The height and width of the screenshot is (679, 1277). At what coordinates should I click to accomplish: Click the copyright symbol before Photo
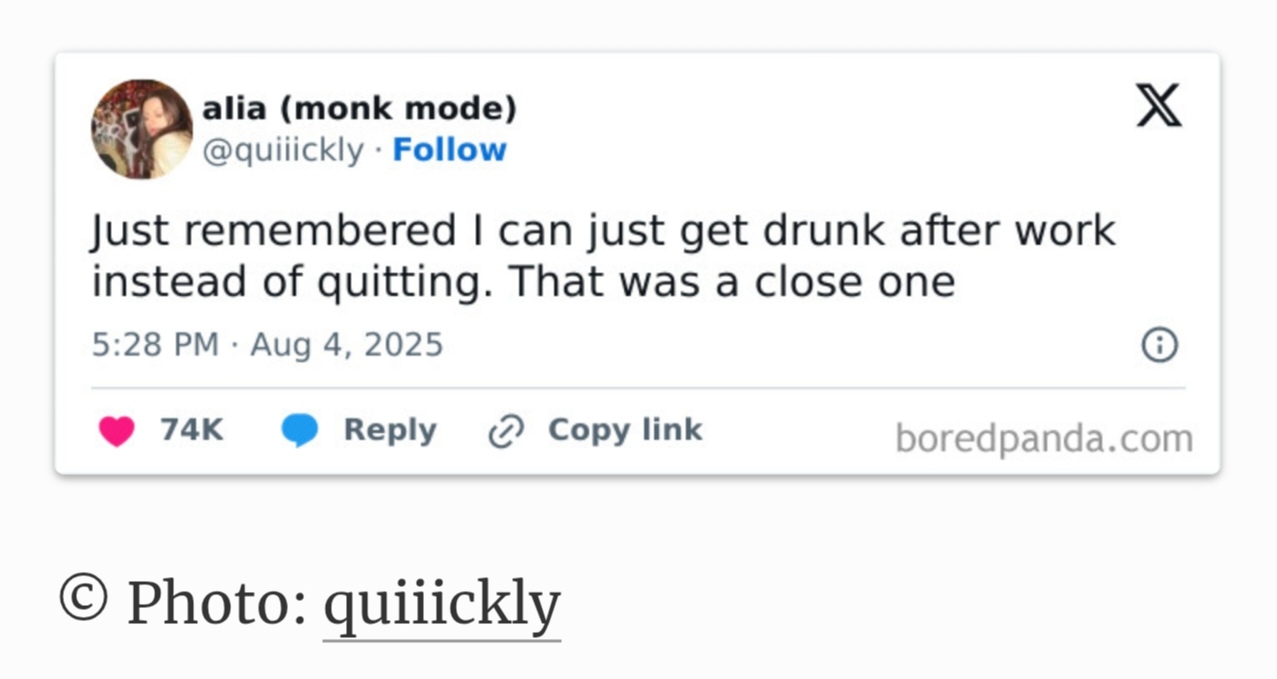83,598
